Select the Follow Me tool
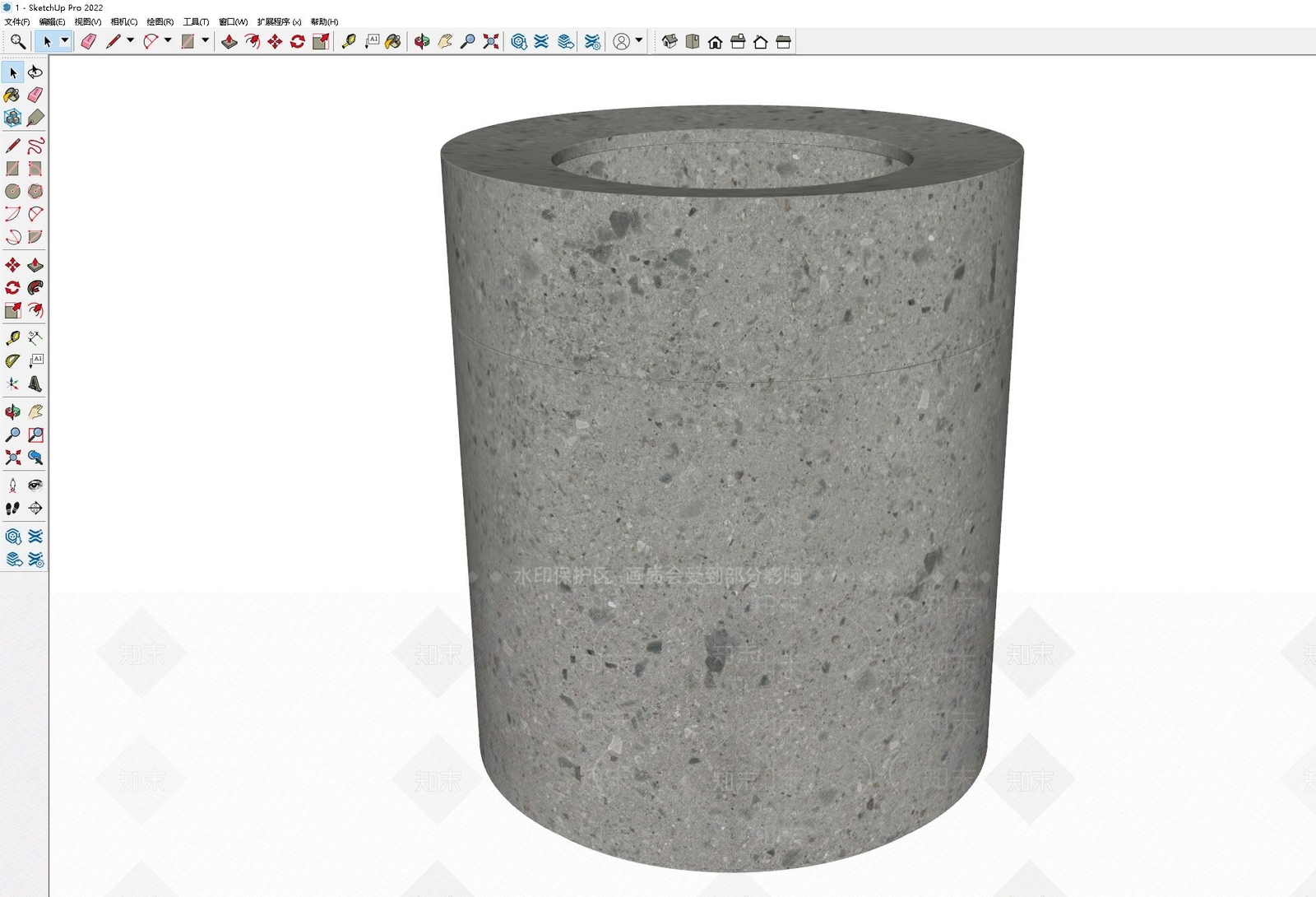1316x897 pixels. pyautogui.click(x=35, y=288)
